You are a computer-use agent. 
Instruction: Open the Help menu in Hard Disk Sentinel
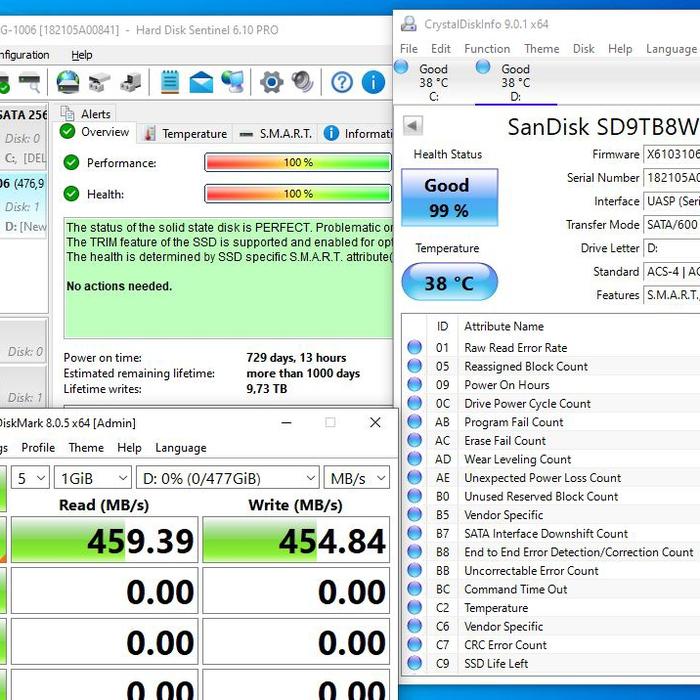tap(82, 55)
